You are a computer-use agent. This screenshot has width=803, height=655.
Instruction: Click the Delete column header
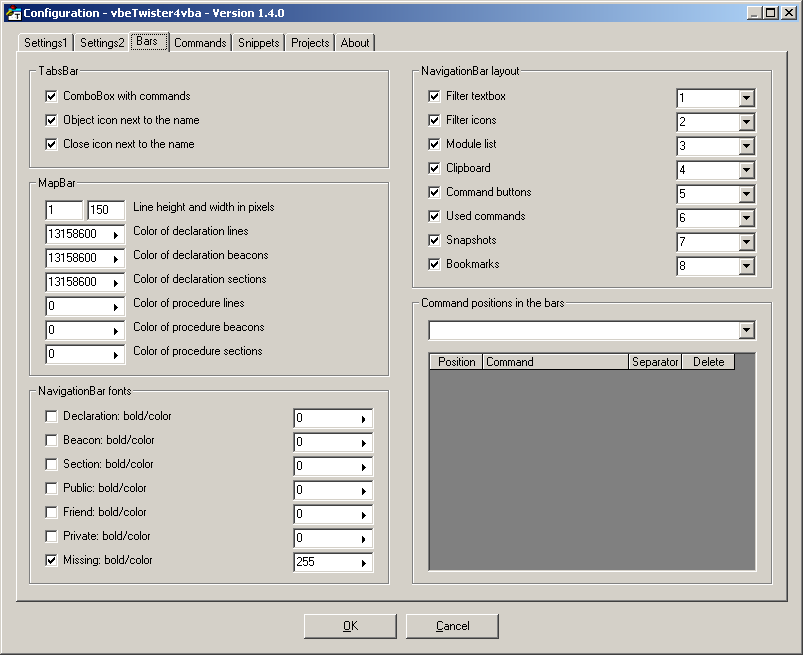[708, 362]
